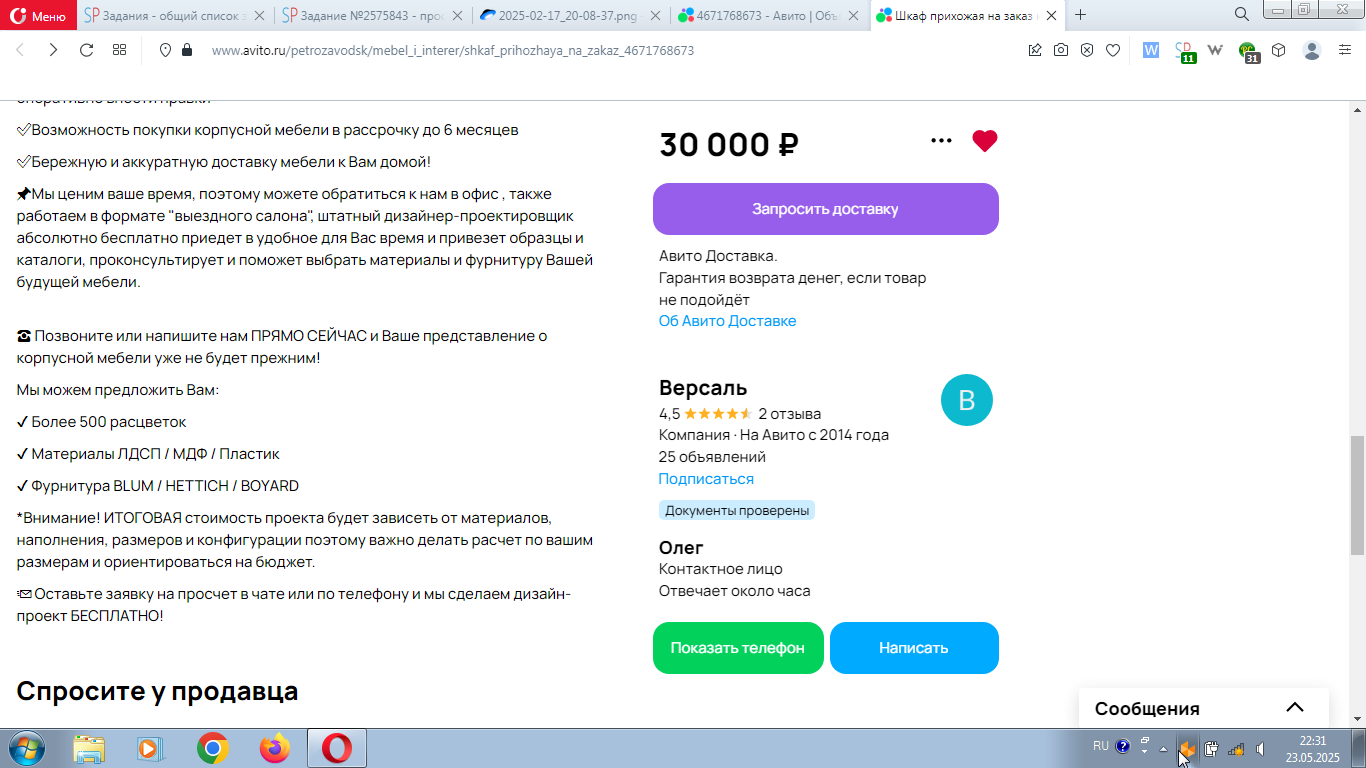Add page to Opera bookmarks heart
This screenshot has height=768, width=1366.
(x=1113, y=50)
